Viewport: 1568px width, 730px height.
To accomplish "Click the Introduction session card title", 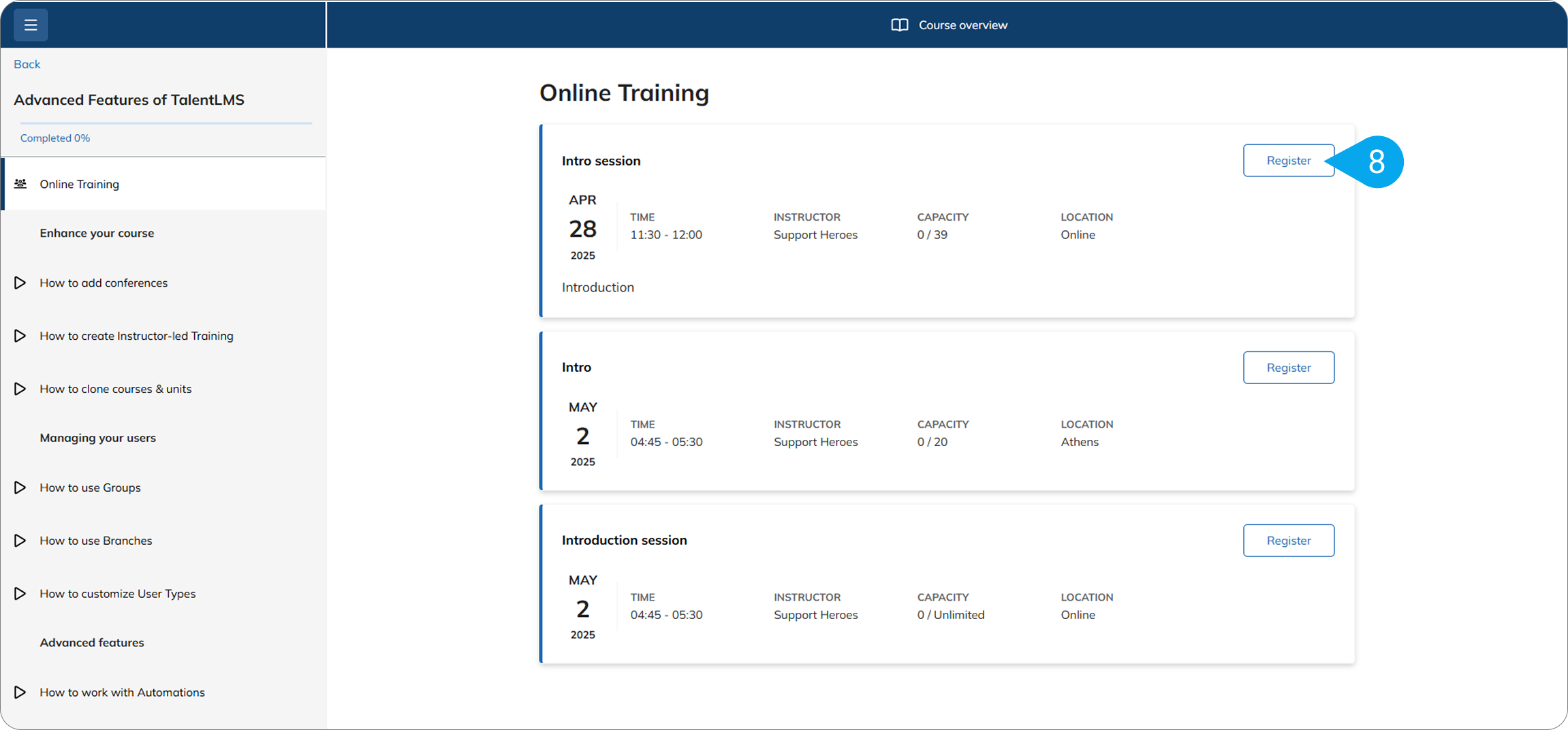I will [625, 540].
